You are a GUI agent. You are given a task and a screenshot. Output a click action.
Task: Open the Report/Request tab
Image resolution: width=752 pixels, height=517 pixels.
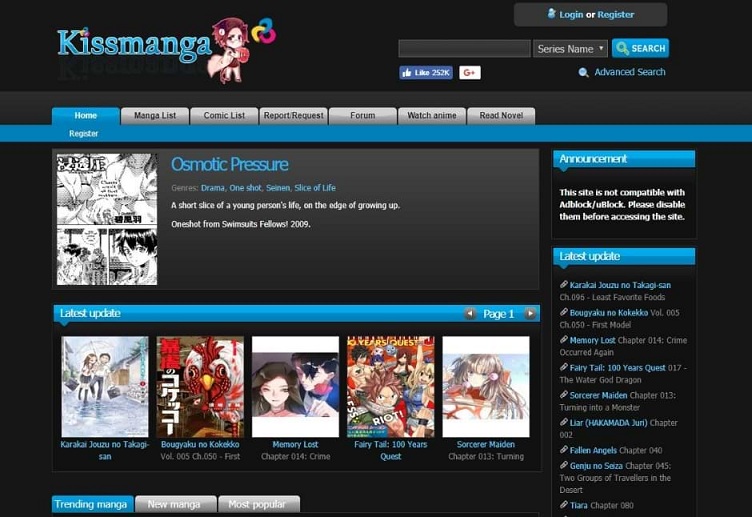(x=294, y=116)
